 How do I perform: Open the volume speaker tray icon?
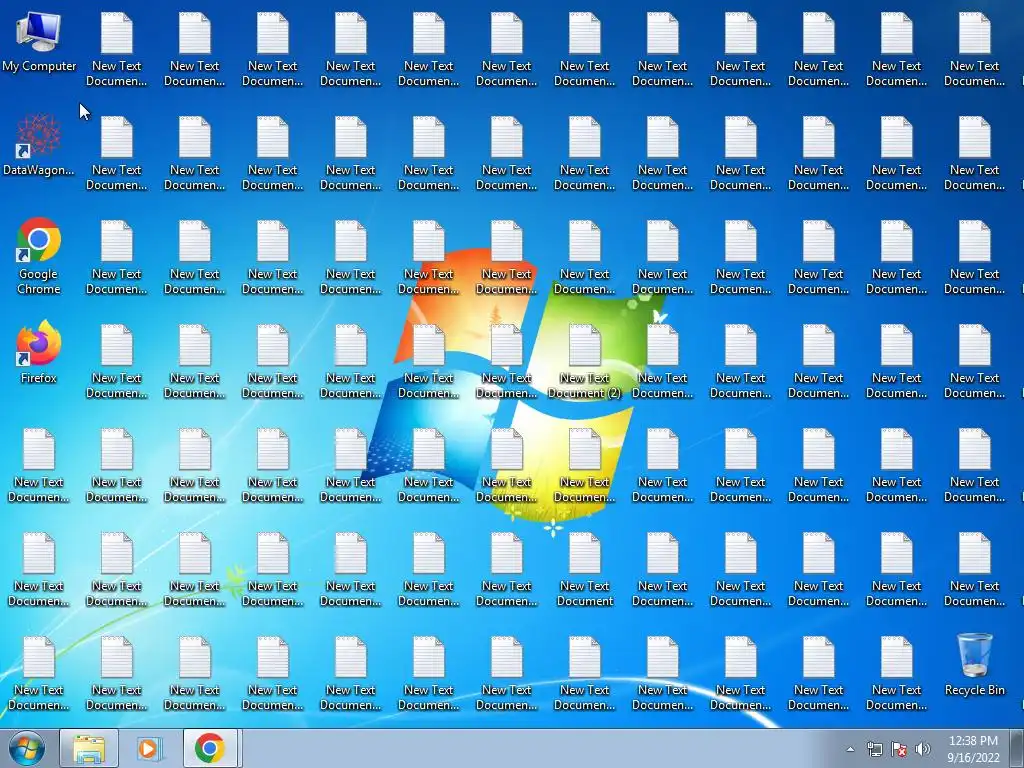point(923,749)
